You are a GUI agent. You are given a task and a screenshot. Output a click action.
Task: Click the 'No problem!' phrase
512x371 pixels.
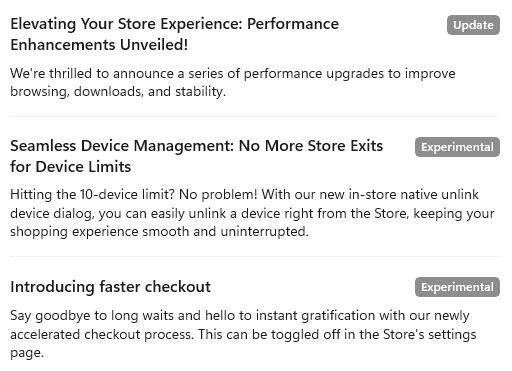point(218,195)
